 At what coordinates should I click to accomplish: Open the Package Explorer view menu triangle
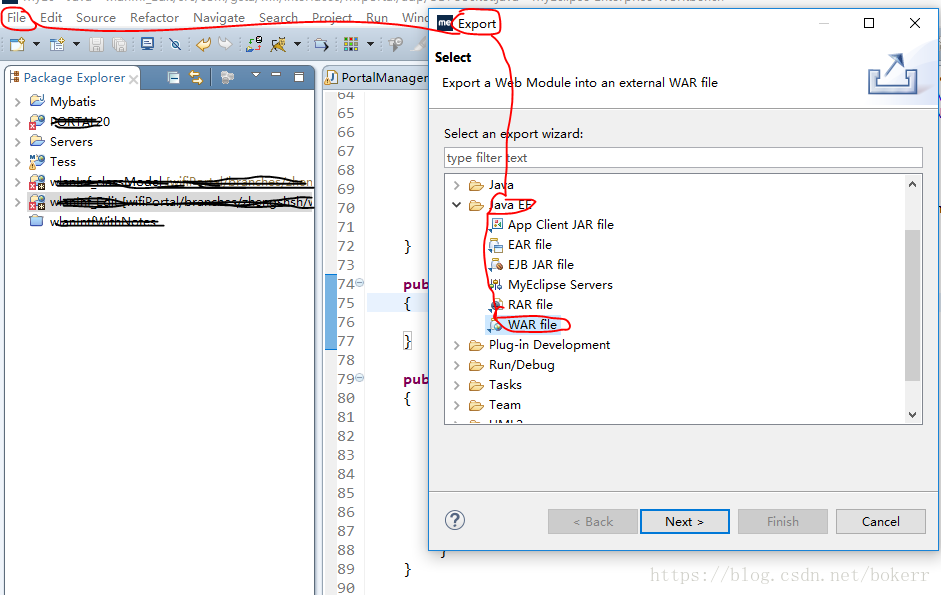pos(256,75)
